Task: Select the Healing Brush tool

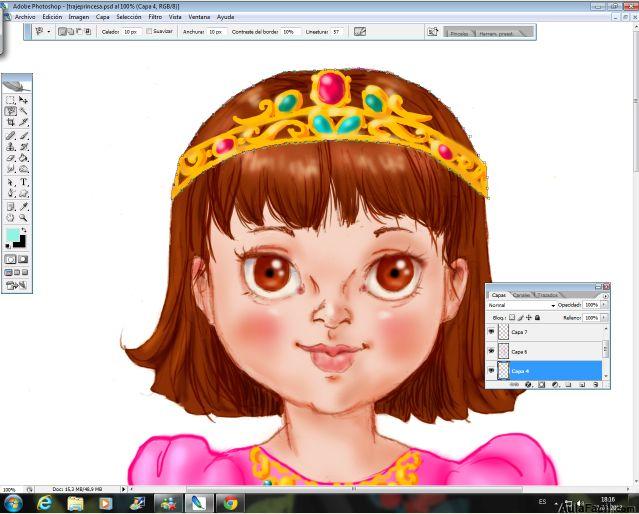Action: [x=10, y=136]
